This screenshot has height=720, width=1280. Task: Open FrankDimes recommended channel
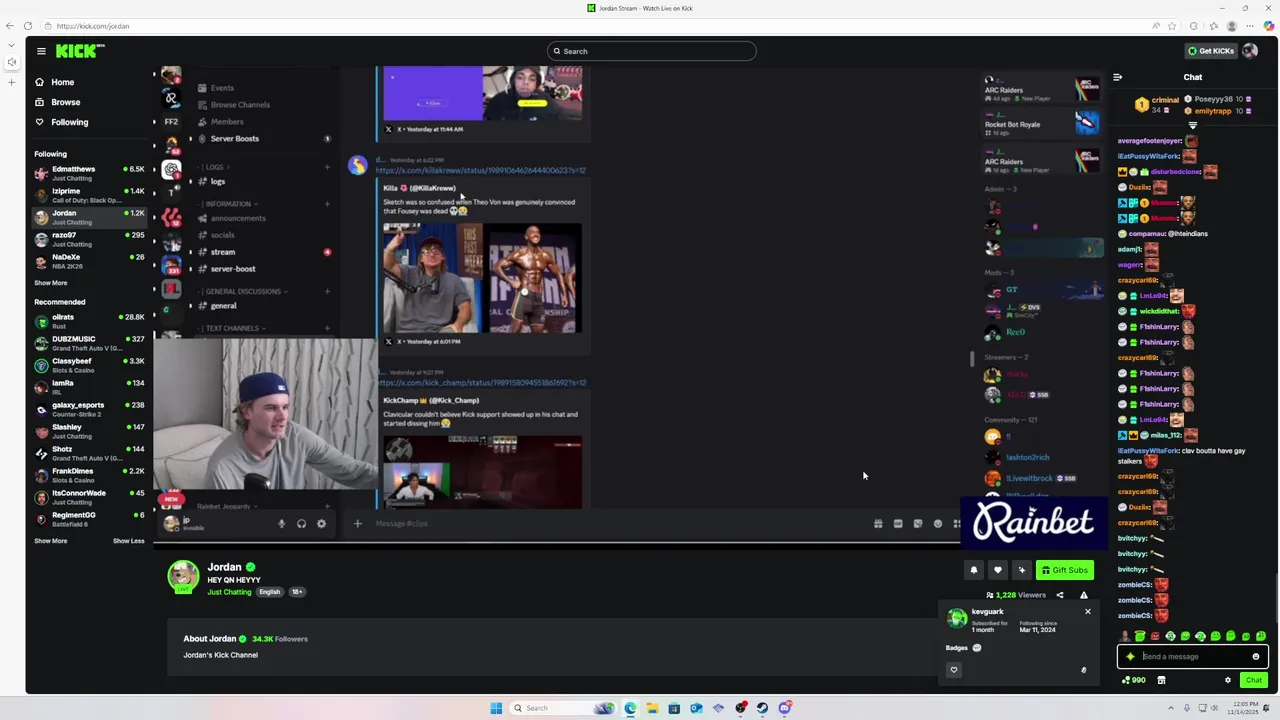click(x=90, y=475)
